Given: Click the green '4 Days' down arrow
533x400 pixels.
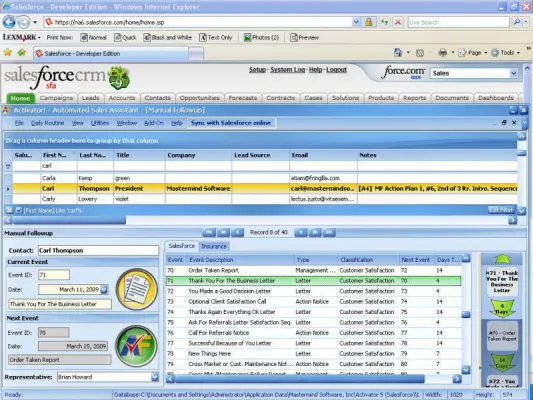Looking at the screenshot, I should coord(502,309).
